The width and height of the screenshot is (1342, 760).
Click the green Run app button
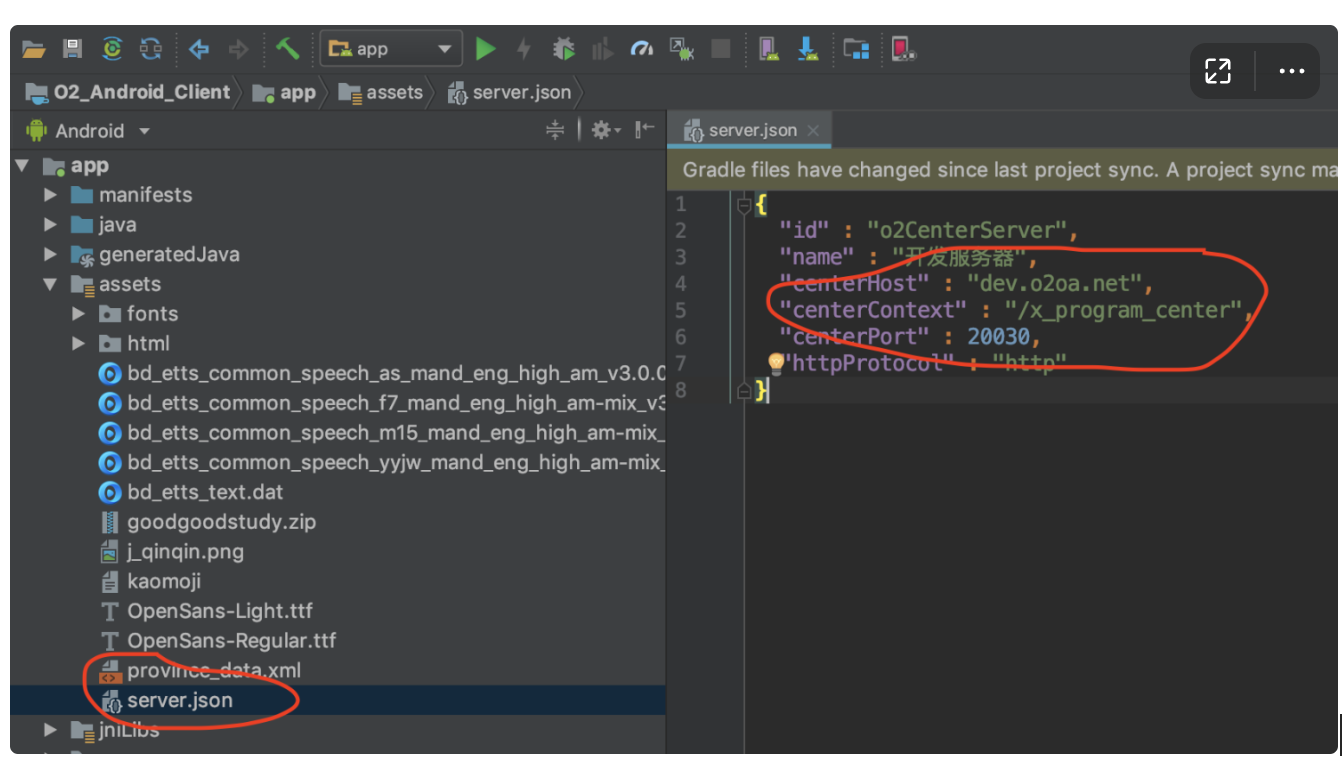tap(486, 48)
